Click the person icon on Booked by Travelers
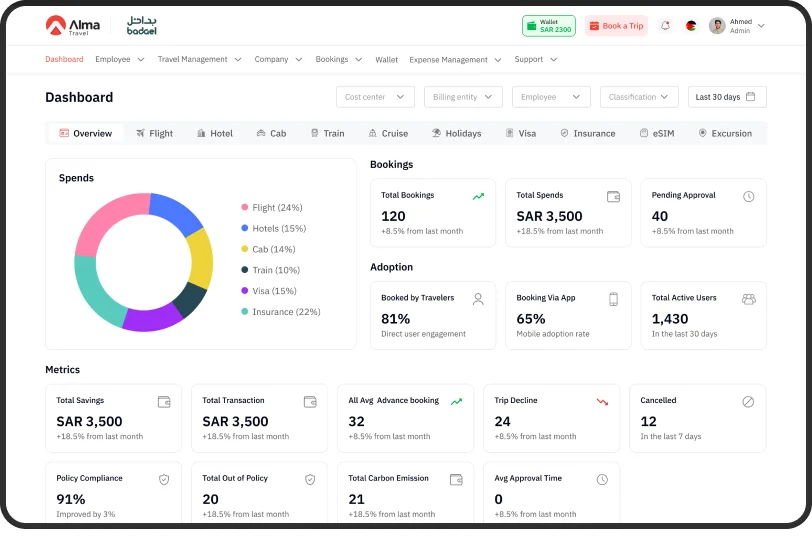 478,299
